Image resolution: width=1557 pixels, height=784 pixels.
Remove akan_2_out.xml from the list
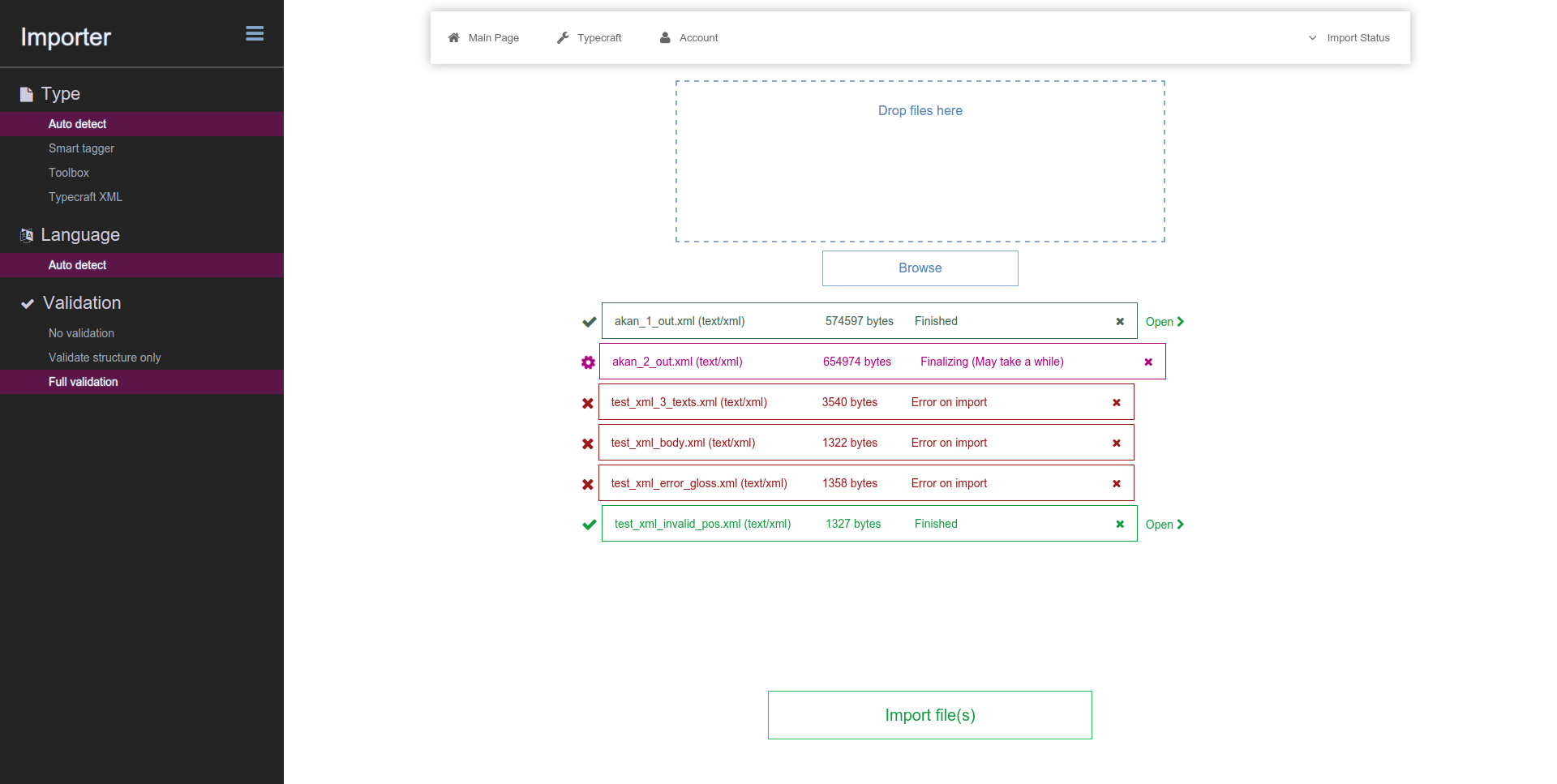tap(1148, 362)
